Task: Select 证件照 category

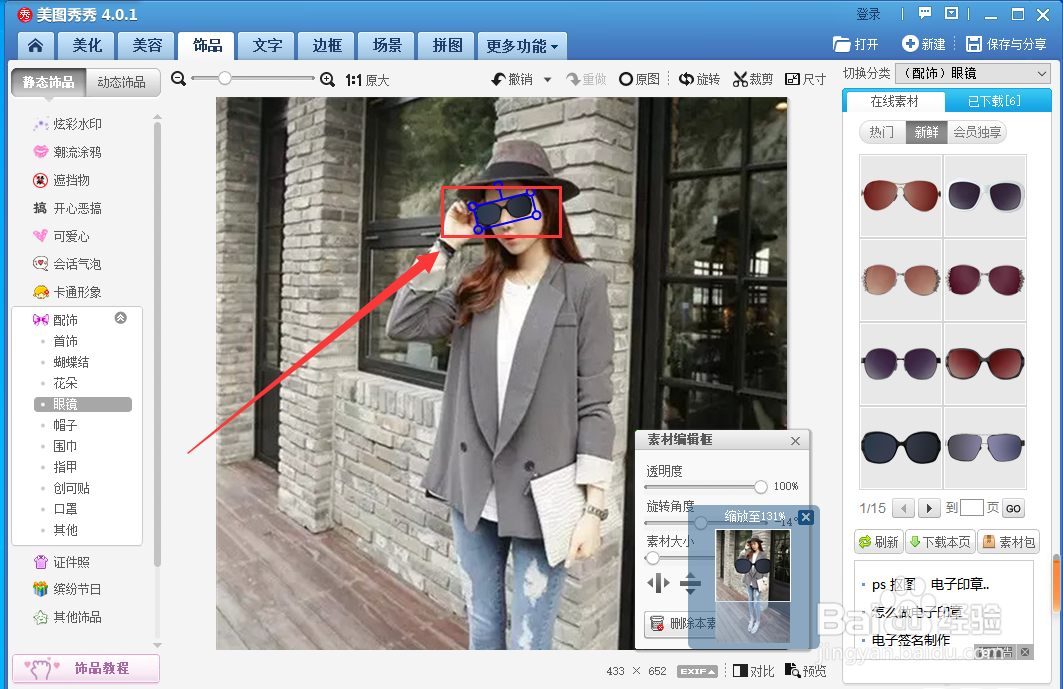Action: click(62, 562)
